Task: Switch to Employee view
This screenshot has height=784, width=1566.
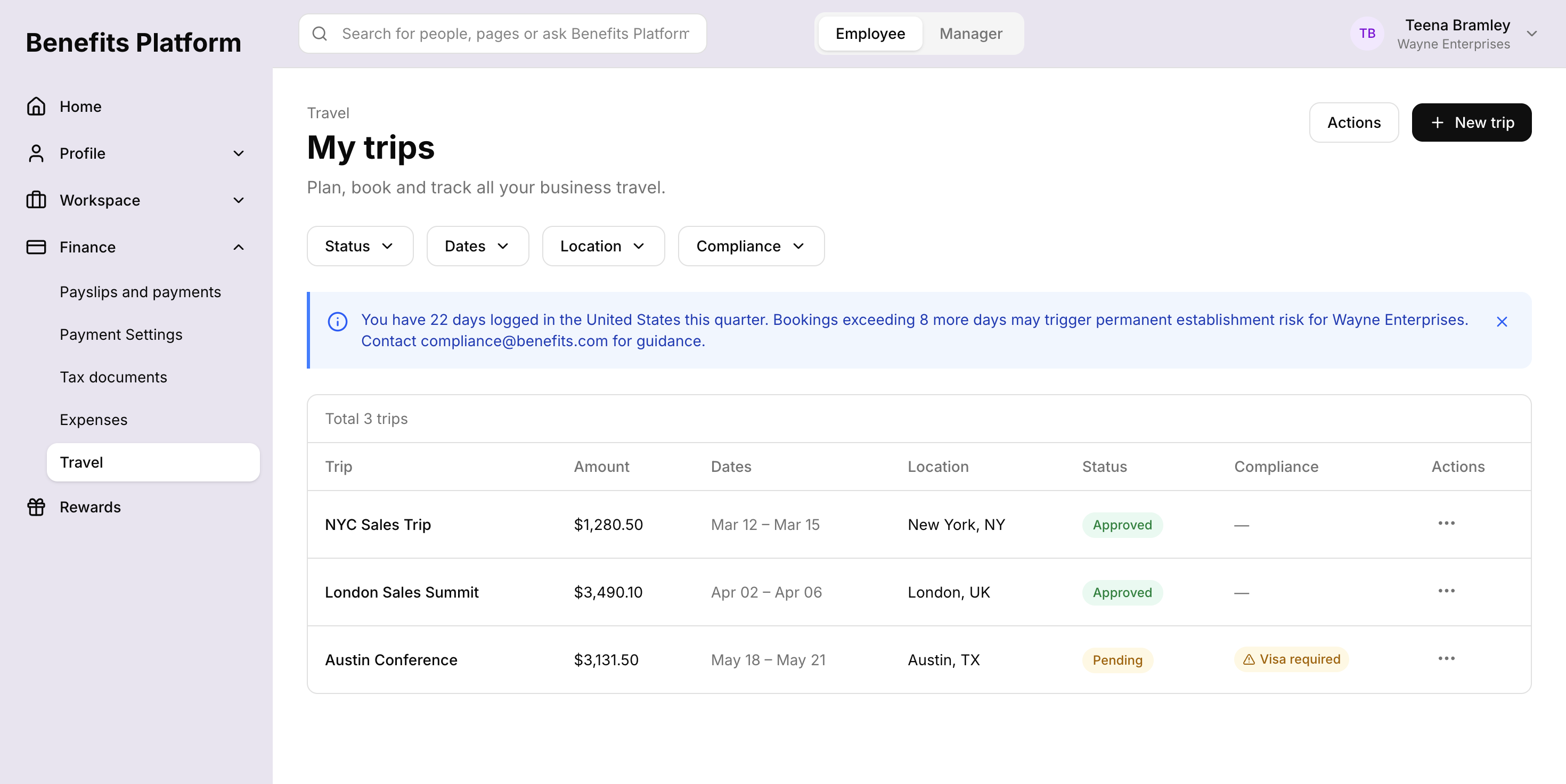Action: tap(870, 34)
